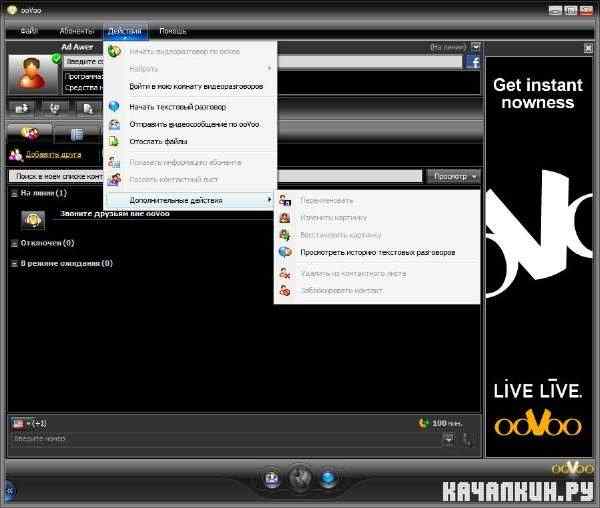Click change picture icon in submenu

[x=285, y=218]
